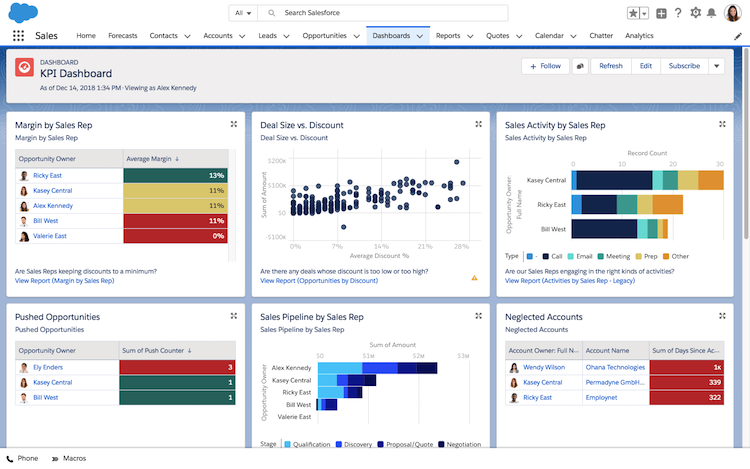Open Phone in the utility bar
Viewport: 750px width, 469px height.
pos(22,458)
